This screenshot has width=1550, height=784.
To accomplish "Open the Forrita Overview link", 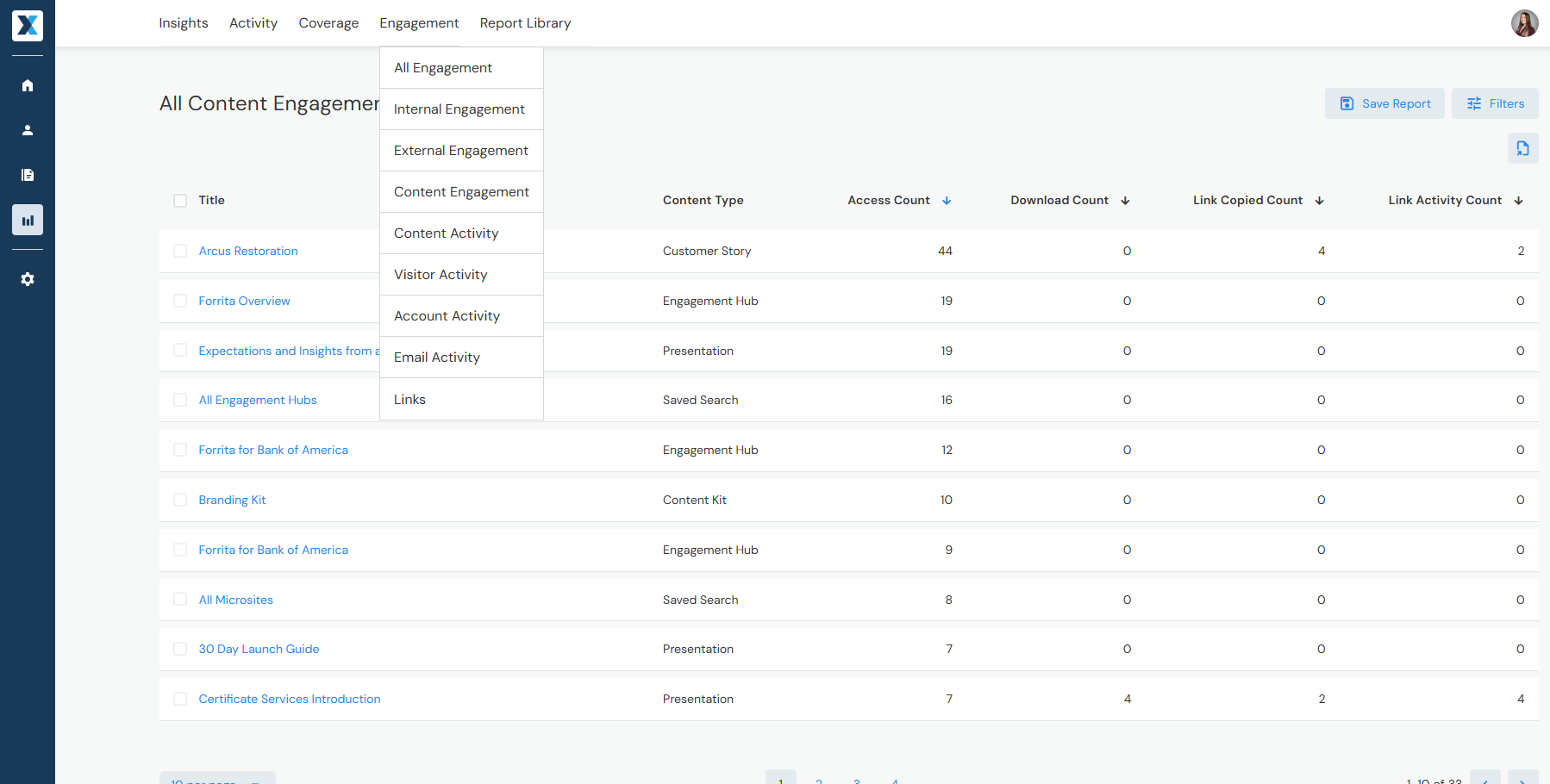I will pos(244,301).
